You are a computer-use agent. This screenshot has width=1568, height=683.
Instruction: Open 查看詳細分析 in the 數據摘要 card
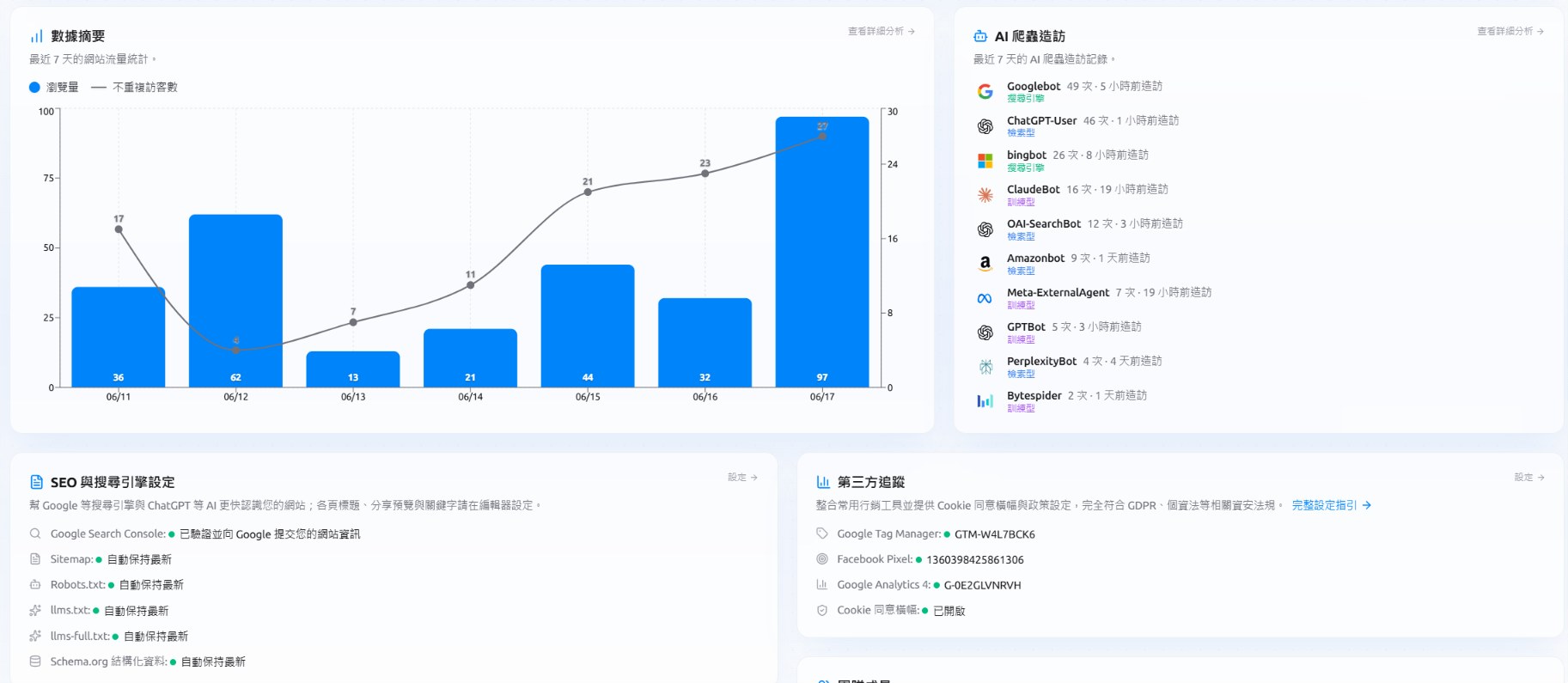tap(882, 31)
